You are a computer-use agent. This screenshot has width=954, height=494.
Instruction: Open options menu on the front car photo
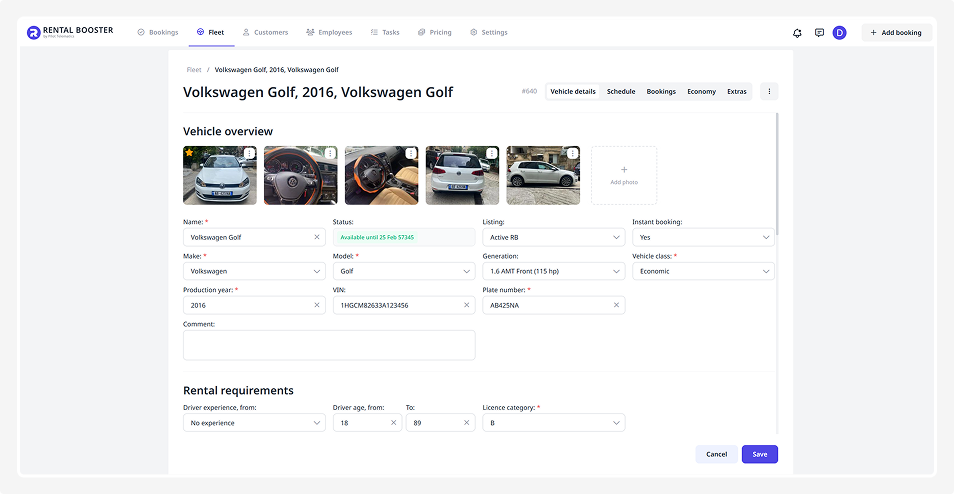click(x=249, y=153)
